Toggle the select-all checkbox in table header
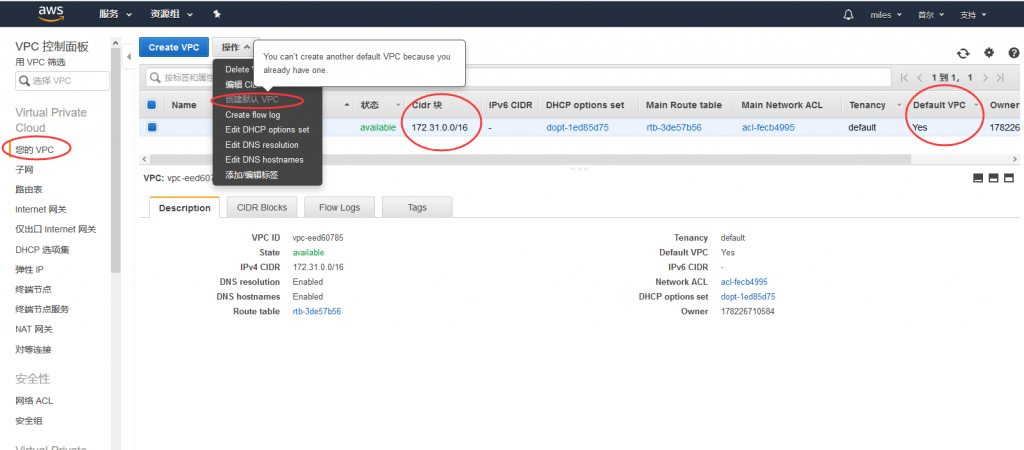The image size is (1024, 450). 152,105
